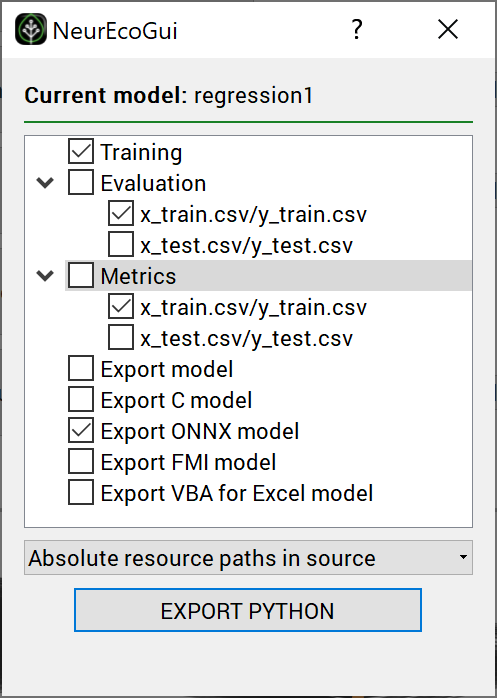Check x_test.csv/y_test.csv under Metrics
The width and height of the screenshot is (497, 698).
click(x=121, y=337)
